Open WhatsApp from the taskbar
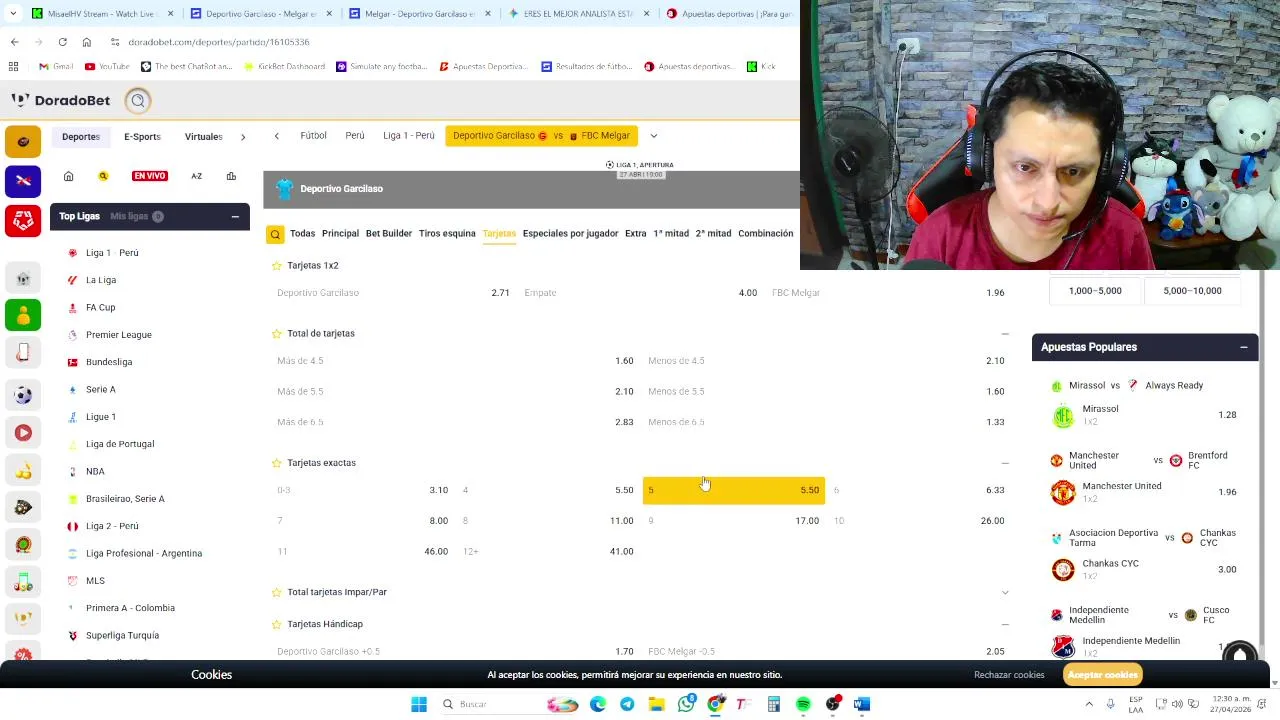The width and height of the screenshot is (1280, 720). click(x=686, y=704)
